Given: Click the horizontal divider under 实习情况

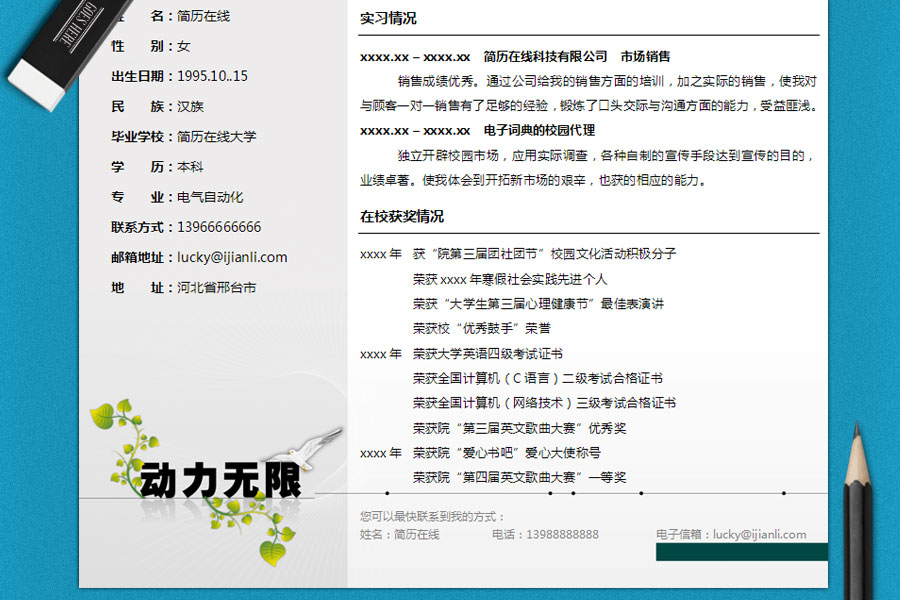Looking at the screenshot, I should pos(590,32).
